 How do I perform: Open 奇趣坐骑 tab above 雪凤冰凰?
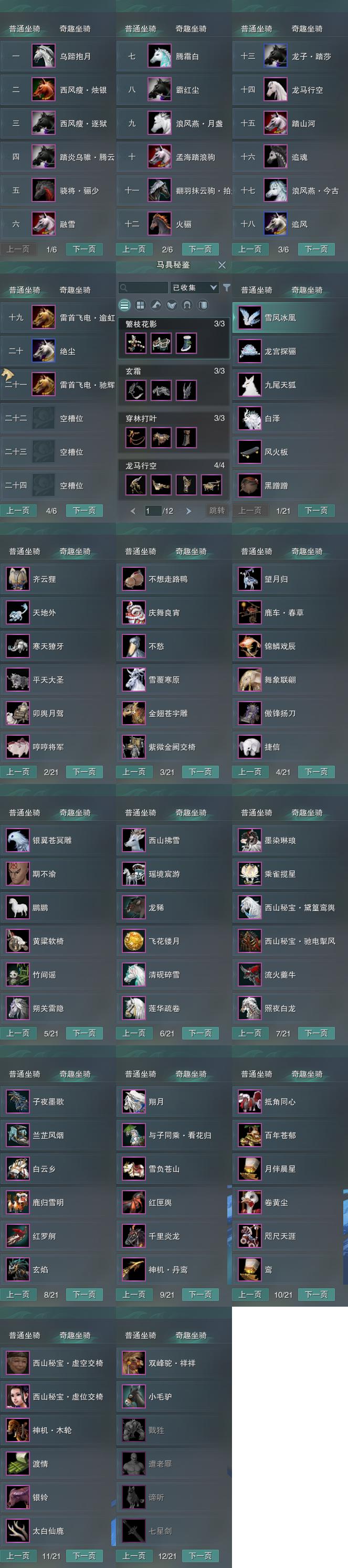tap(307, 290)
